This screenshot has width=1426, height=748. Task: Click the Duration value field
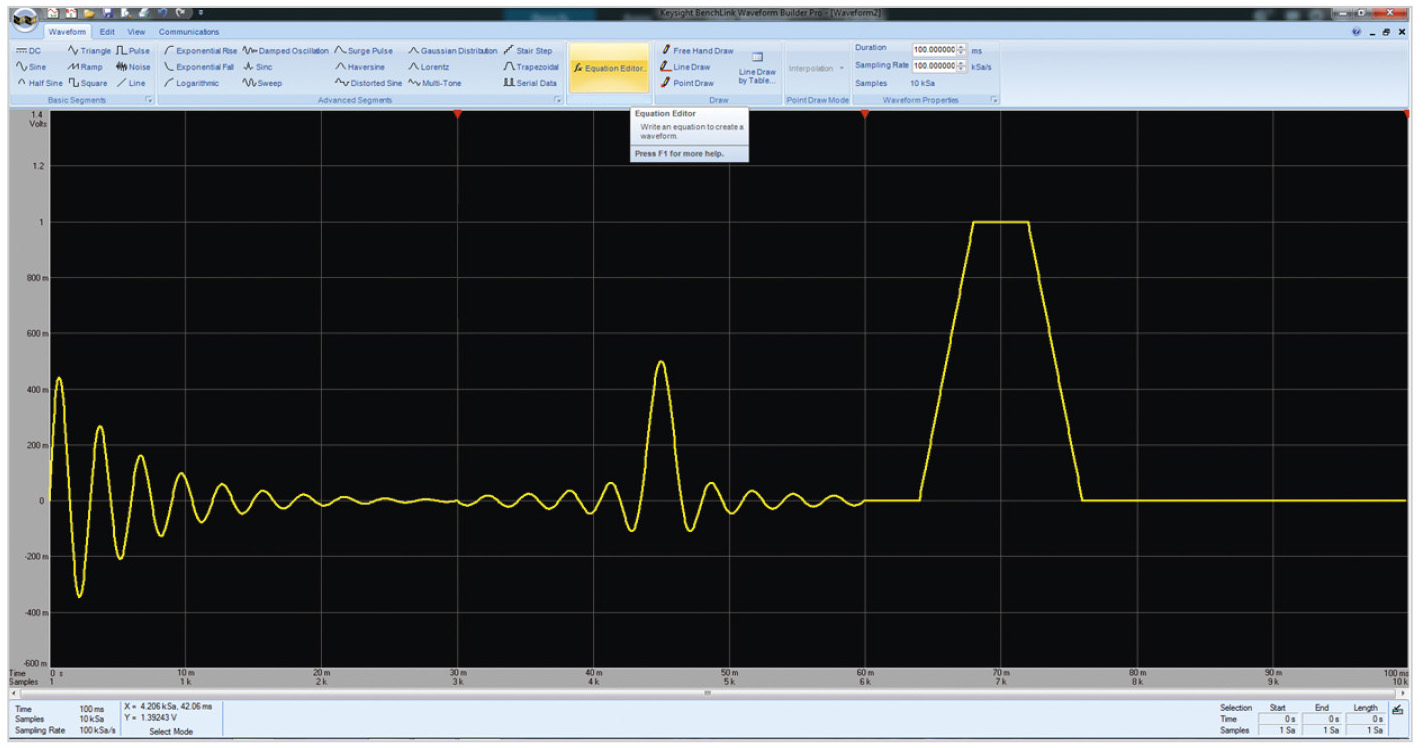pyautogui.click(x=934, y=49)
